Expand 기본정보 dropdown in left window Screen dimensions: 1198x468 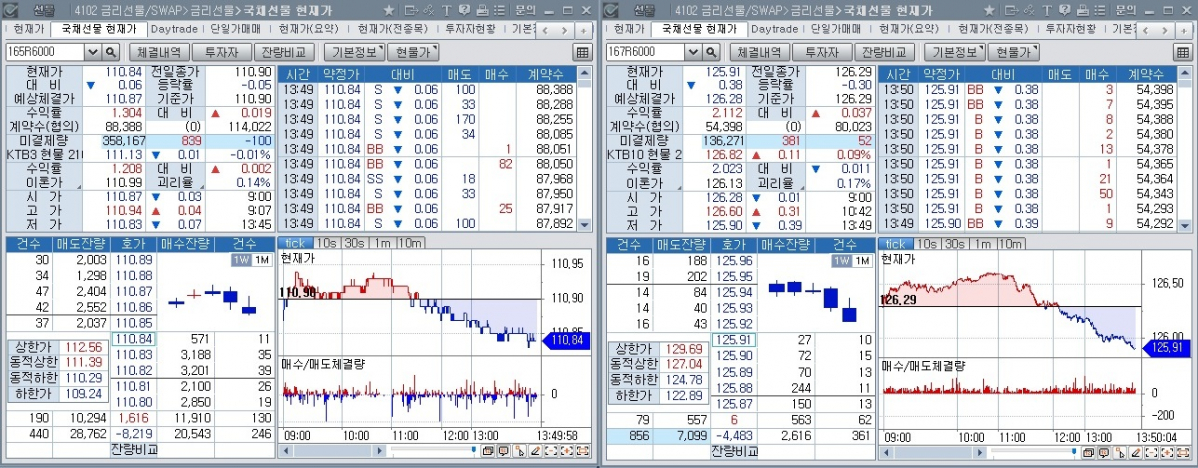coord(354,52)
